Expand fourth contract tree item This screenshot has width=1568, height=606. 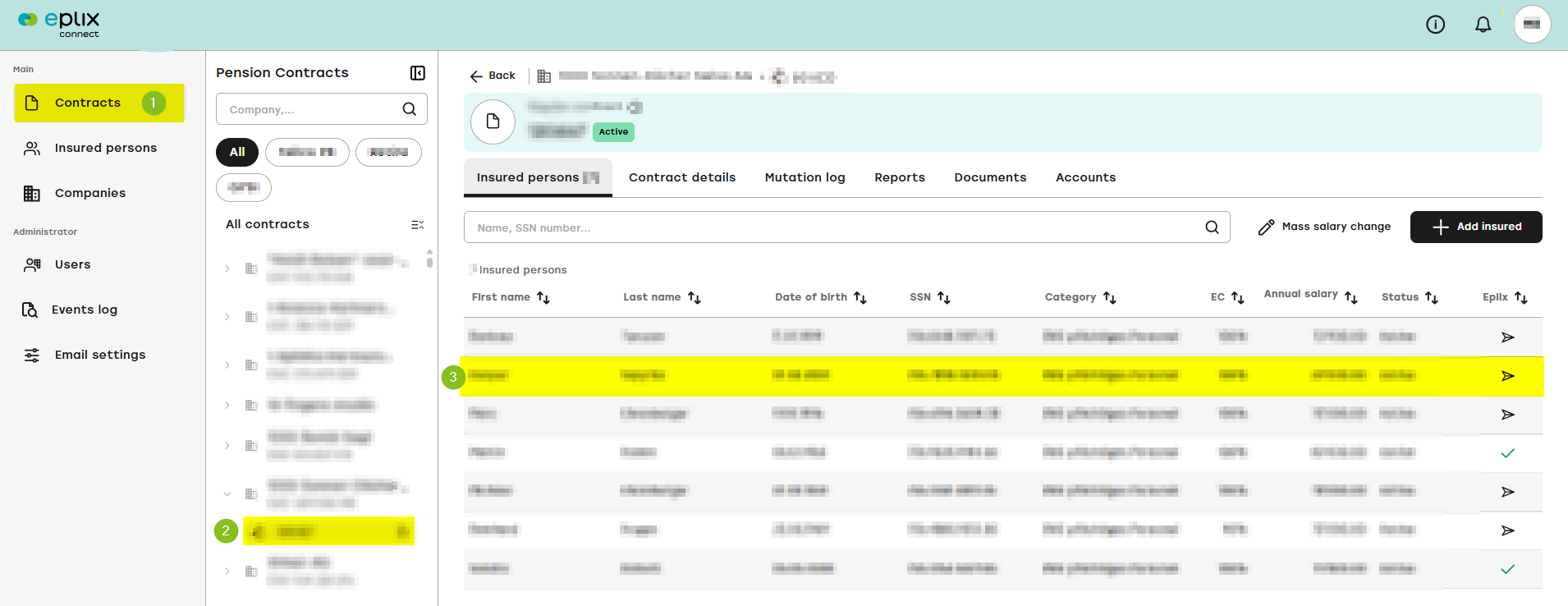coord(227,406)
